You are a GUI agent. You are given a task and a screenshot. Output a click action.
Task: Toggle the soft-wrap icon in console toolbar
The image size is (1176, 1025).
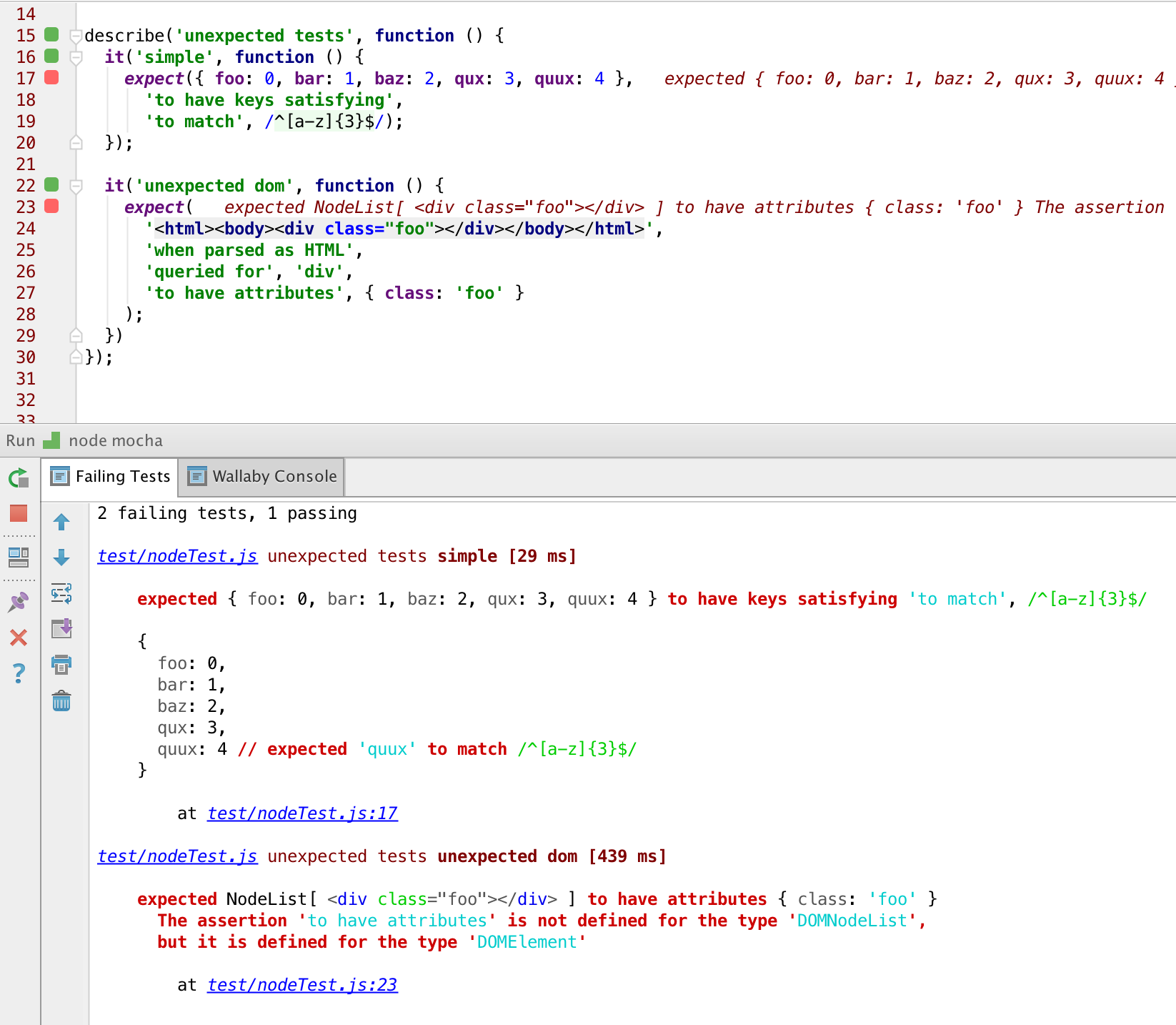(x=61, y=593)
